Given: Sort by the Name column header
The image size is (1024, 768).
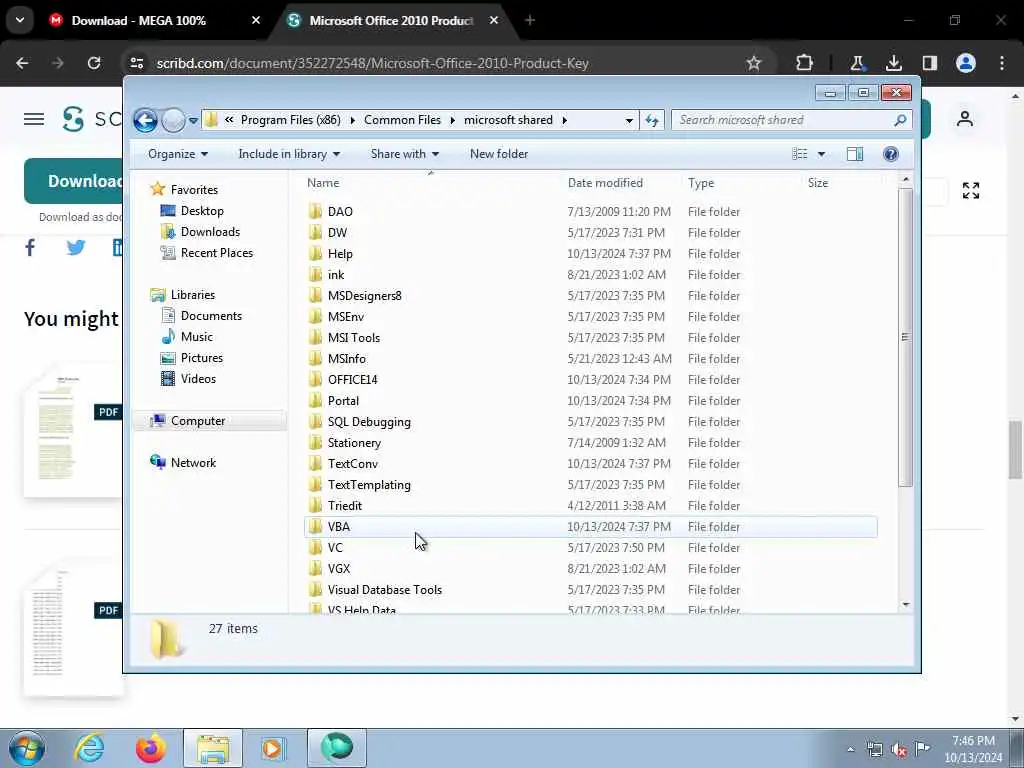Looking at the screenshot, I should click(x=323, y=183).
